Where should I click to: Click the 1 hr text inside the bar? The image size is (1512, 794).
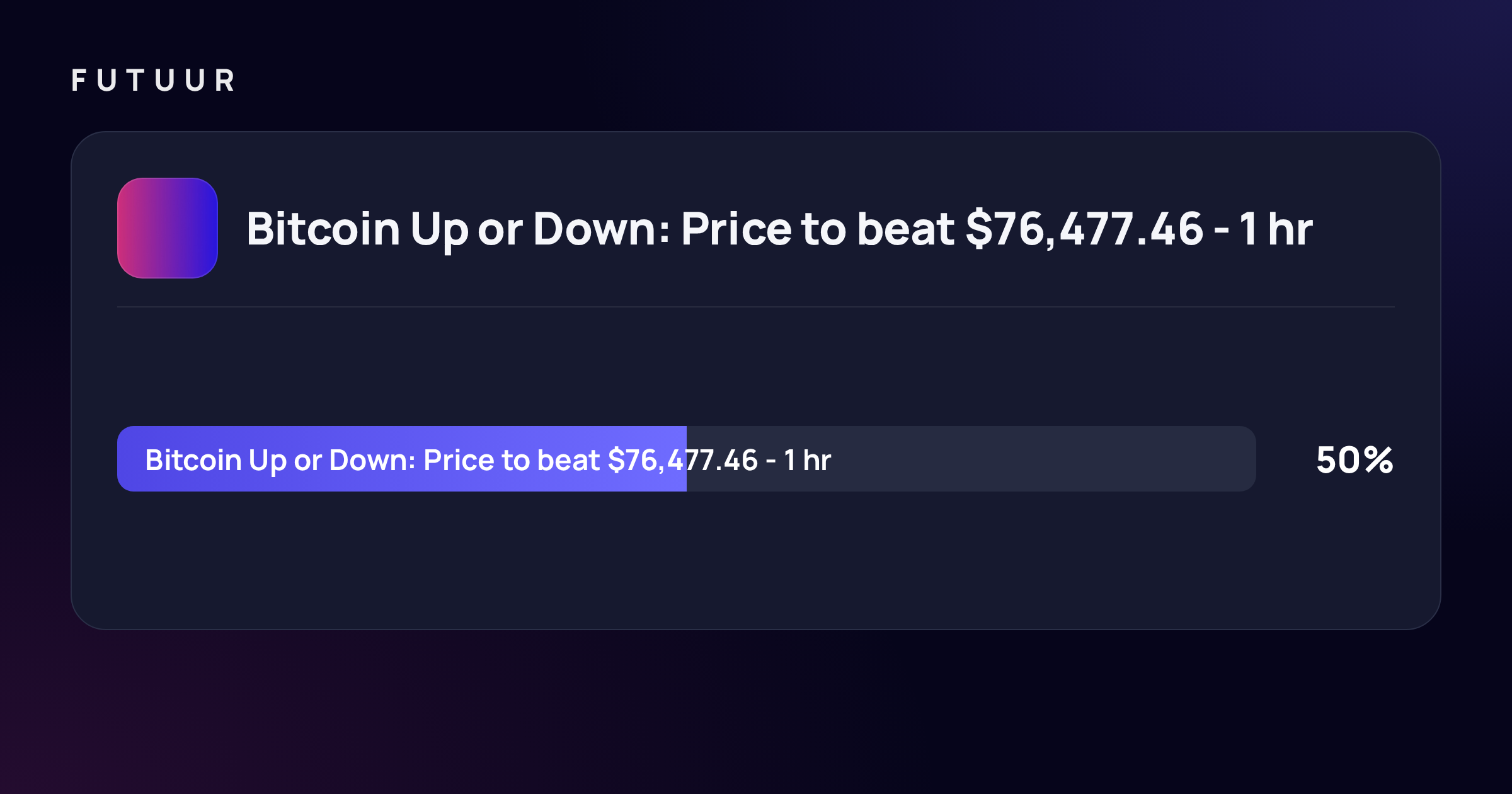coord(808,460)
